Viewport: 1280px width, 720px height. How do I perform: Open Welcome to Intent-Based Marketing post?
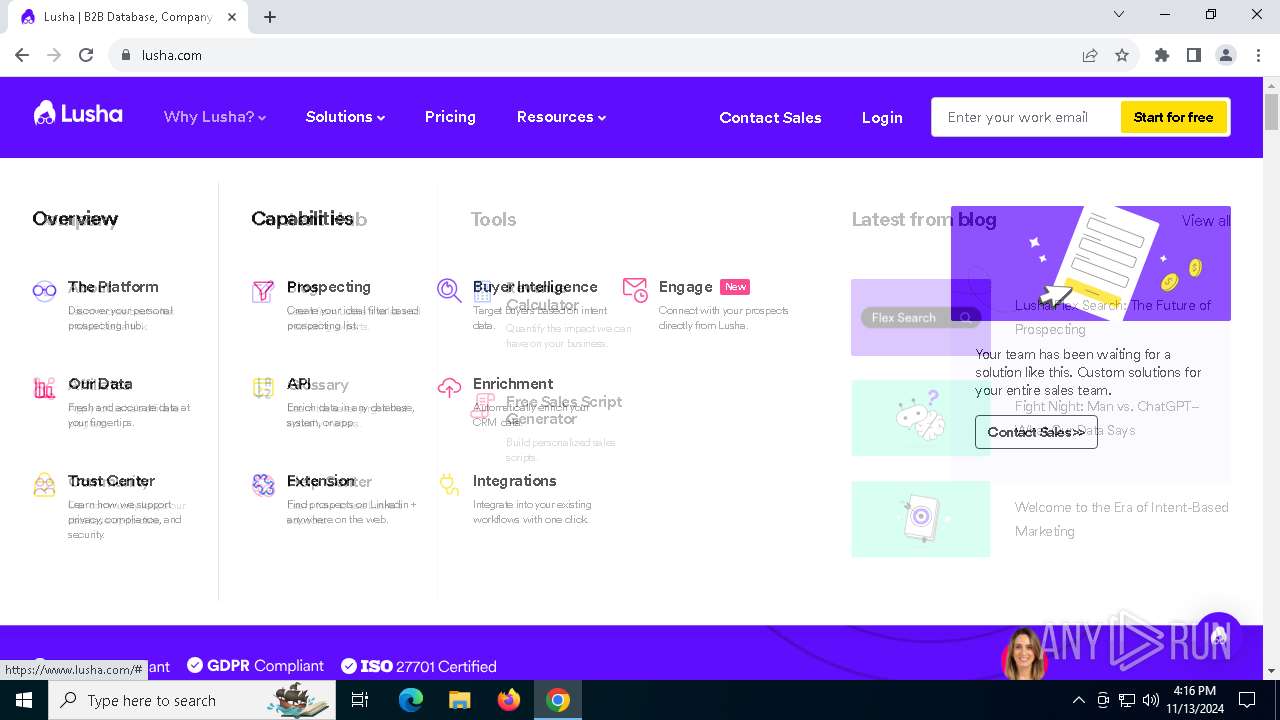pyautogui.click(x=1121, y=519)
